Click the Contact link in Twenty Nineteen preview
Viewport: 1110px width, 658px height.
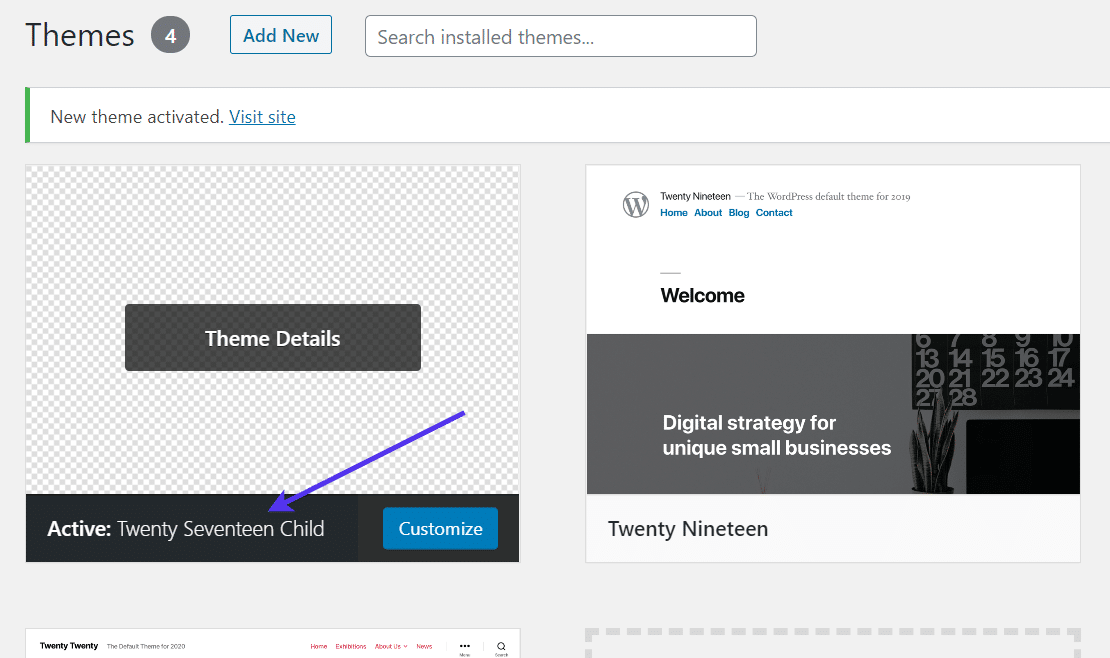pyautogui.click(x=774, y=212)
